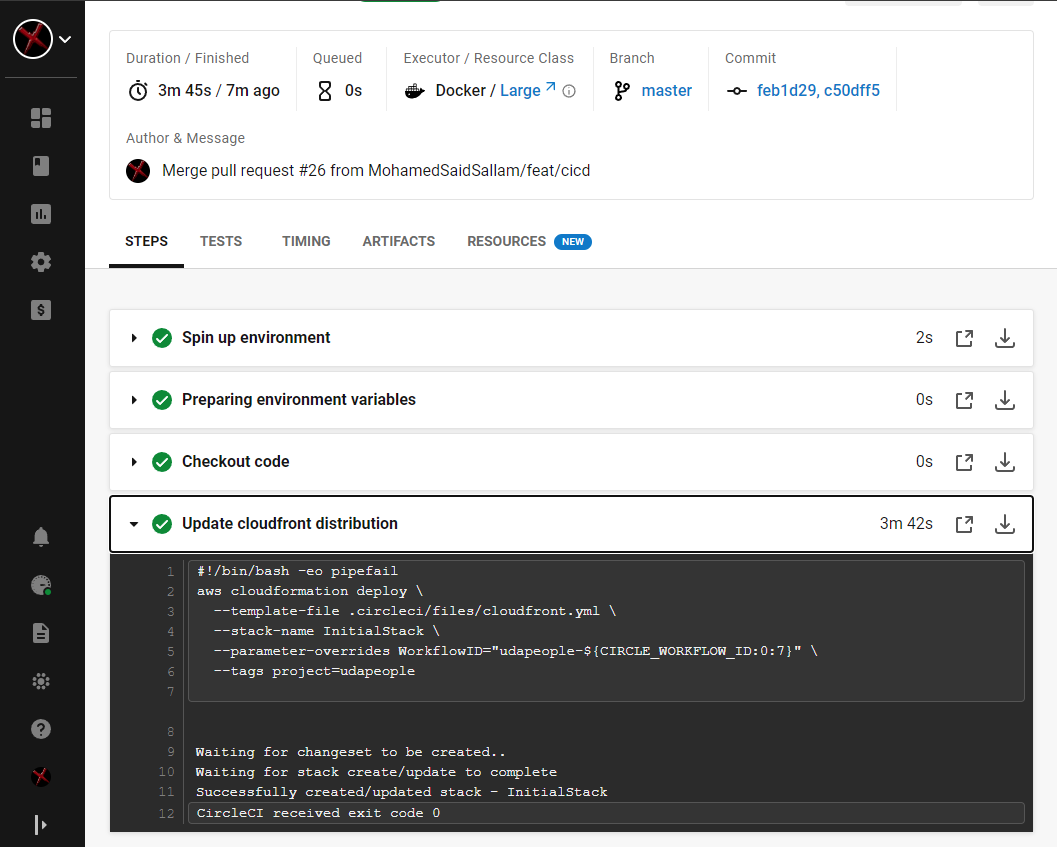Collapse Update cloudfront distribution step
Image resolution: width=1057 pixels, height=847 pixels.
click(x=134, y=524)
